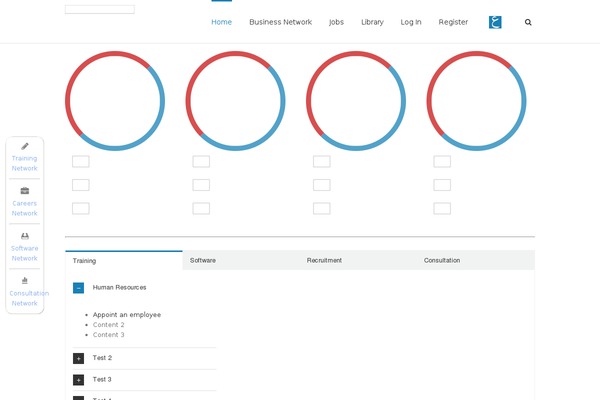The image size is (600, 400).
Task: Click the pencil icon above Training Network
Action: 24,146
